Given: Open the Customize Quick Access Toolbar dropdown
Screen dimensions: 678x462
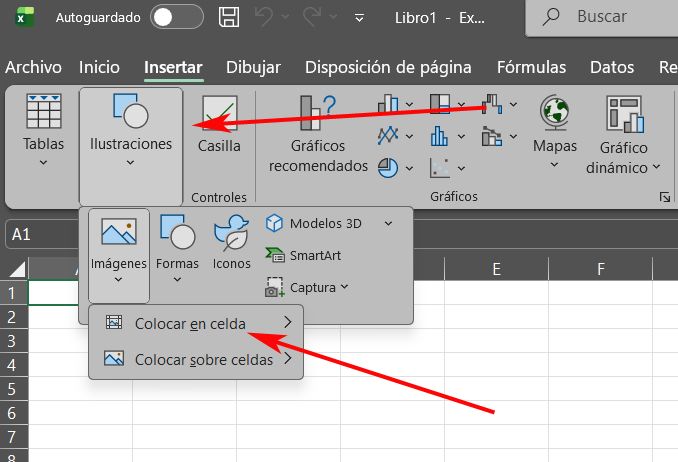Looking at the screenshot, I should 359,18.
